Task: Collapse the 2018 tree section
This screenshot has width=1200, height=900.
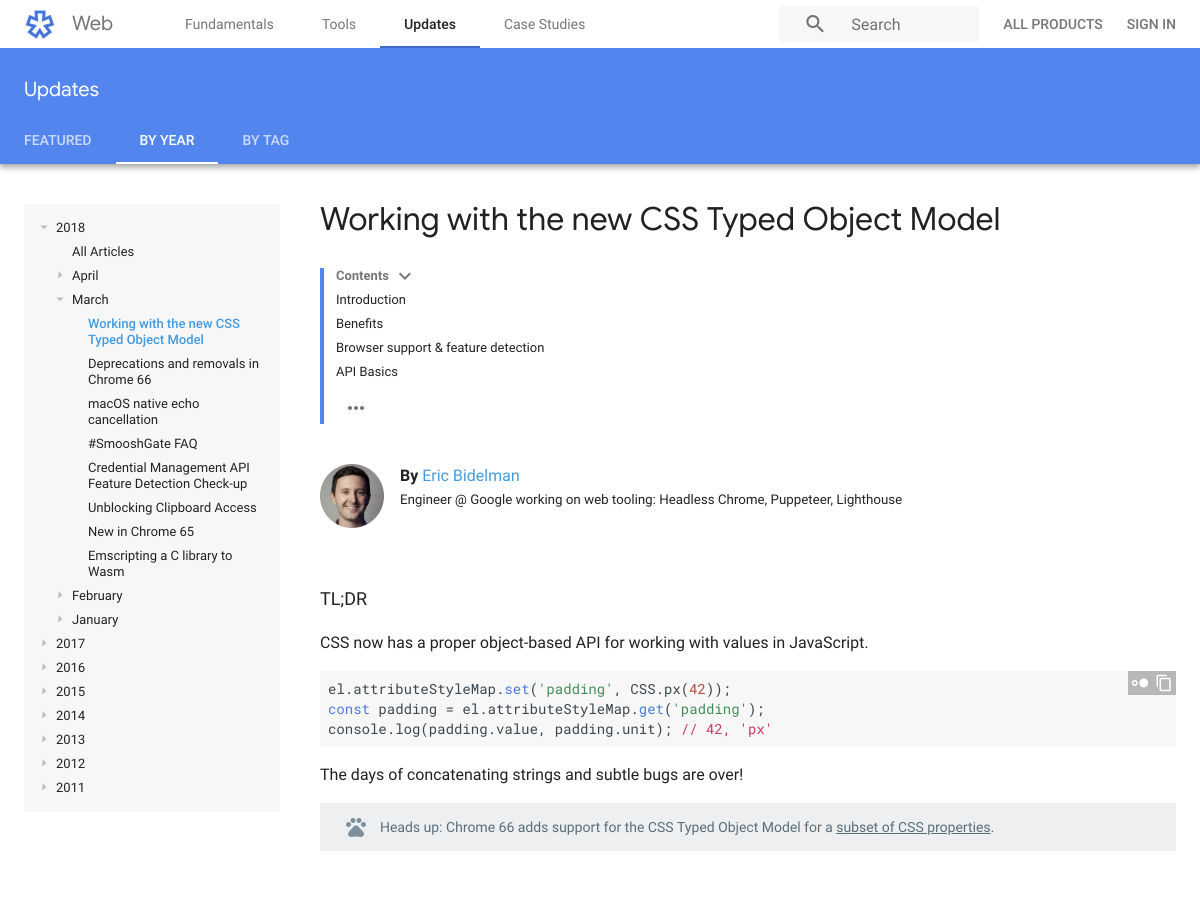Action: tap(44, 227)
